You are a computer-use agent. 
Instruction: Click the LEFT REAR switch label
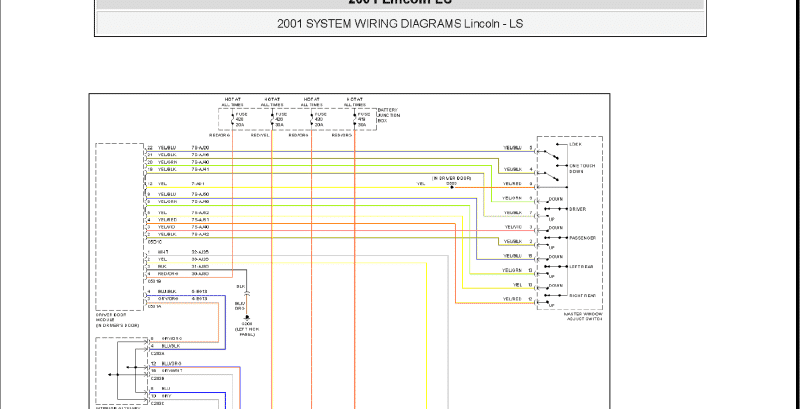click(581, 267)
